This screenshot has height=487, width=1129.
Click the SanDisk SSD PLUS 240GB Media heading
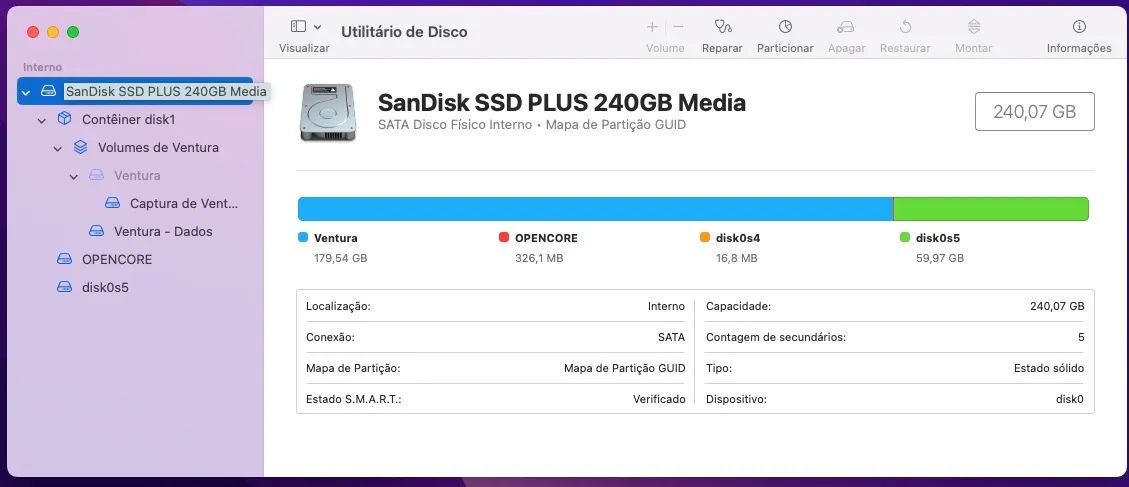[x=562, y=103]
